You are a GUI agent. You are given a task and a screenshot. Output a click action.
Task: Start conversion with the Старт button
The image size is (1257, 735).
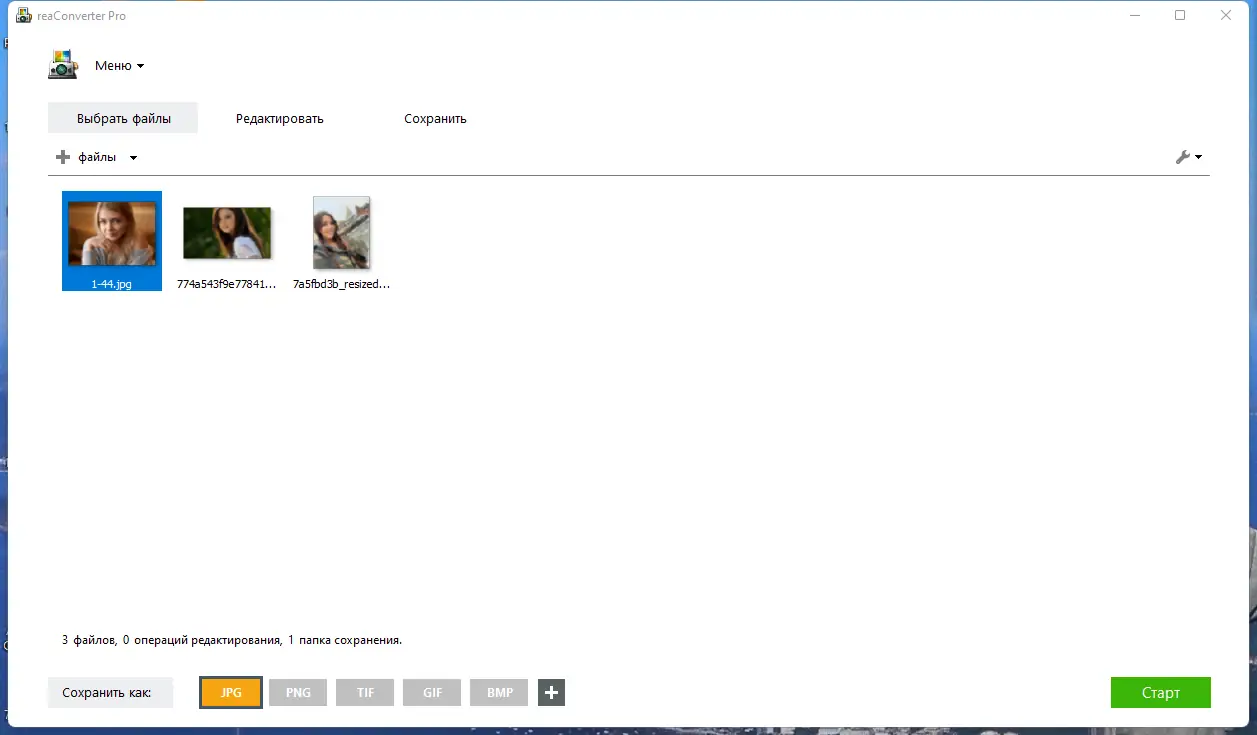(1160, 693)
